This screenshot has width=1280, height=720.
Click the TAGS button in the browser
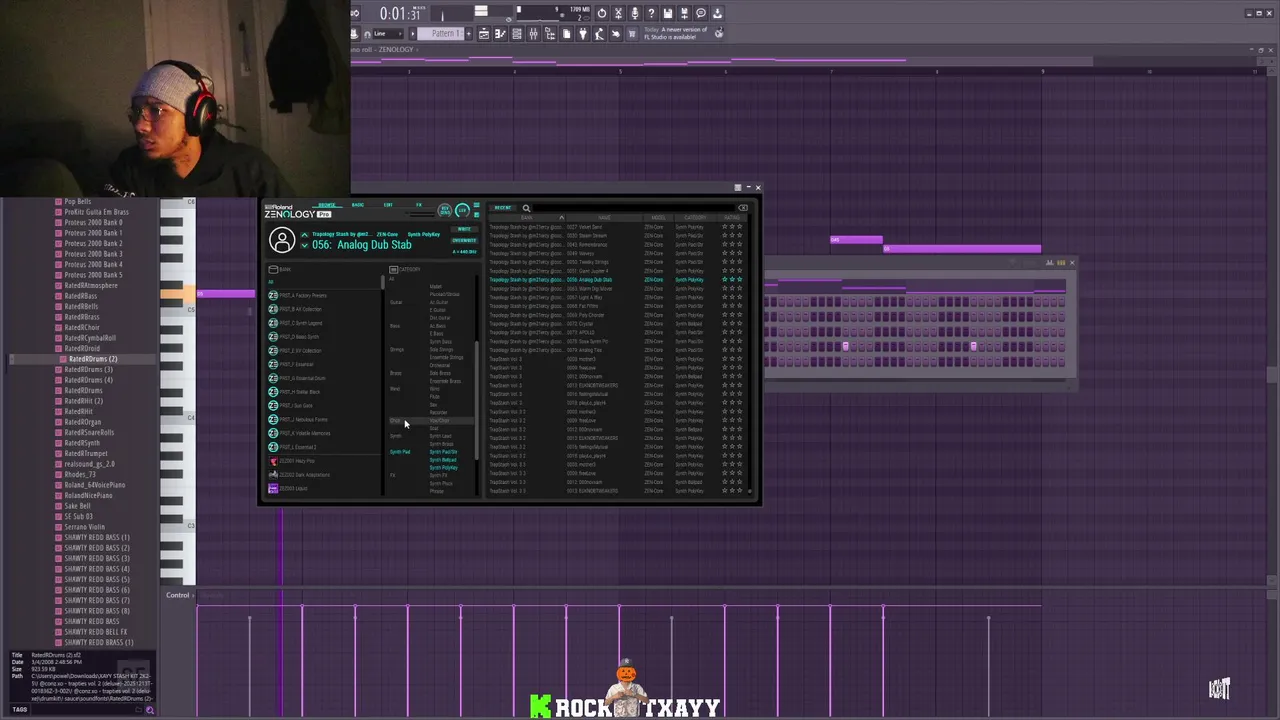pyautogui.click(x=19, y=709)
